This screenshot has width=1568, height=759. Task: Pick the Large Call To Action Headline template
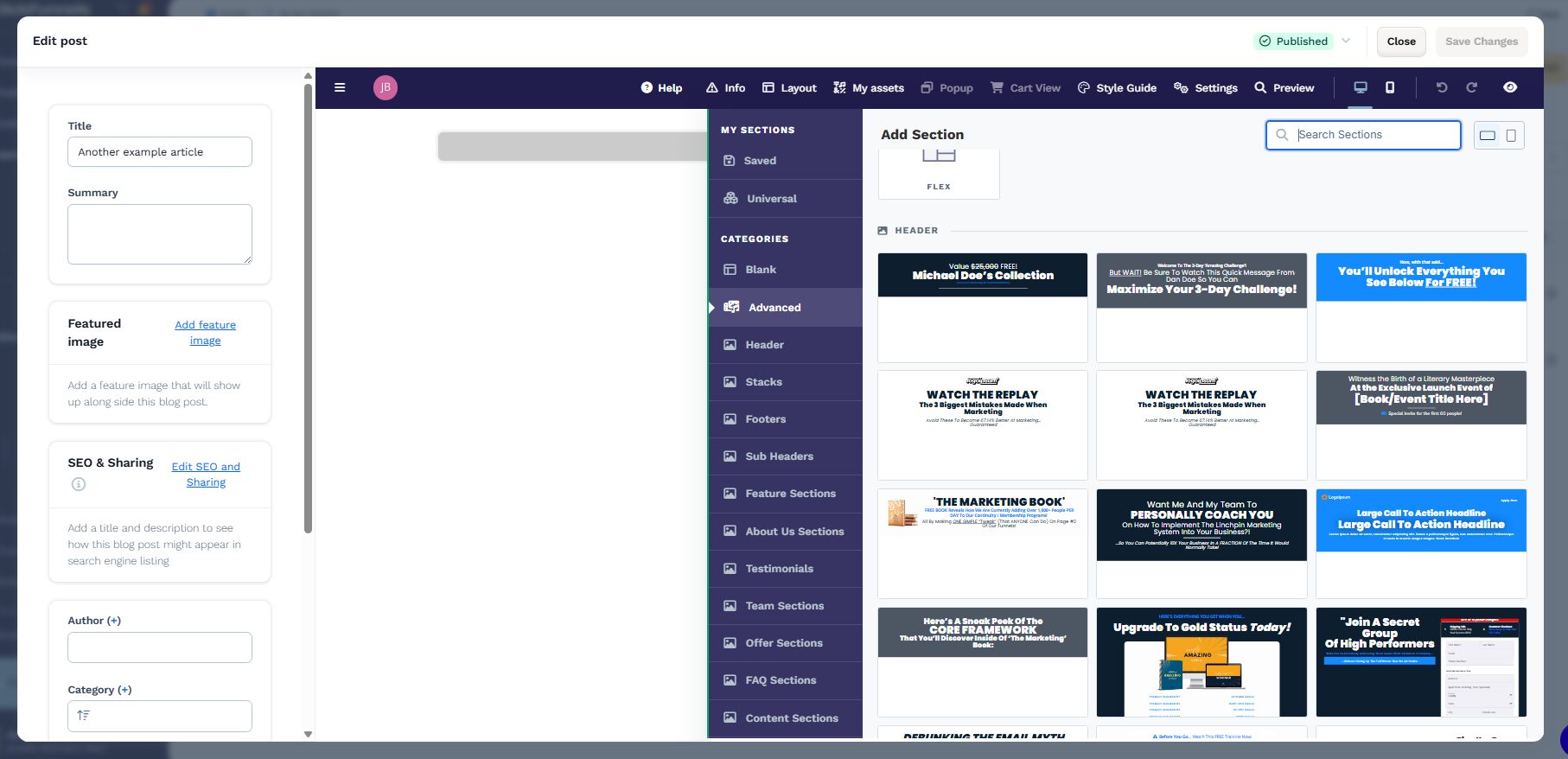[x=1421, y=544]
